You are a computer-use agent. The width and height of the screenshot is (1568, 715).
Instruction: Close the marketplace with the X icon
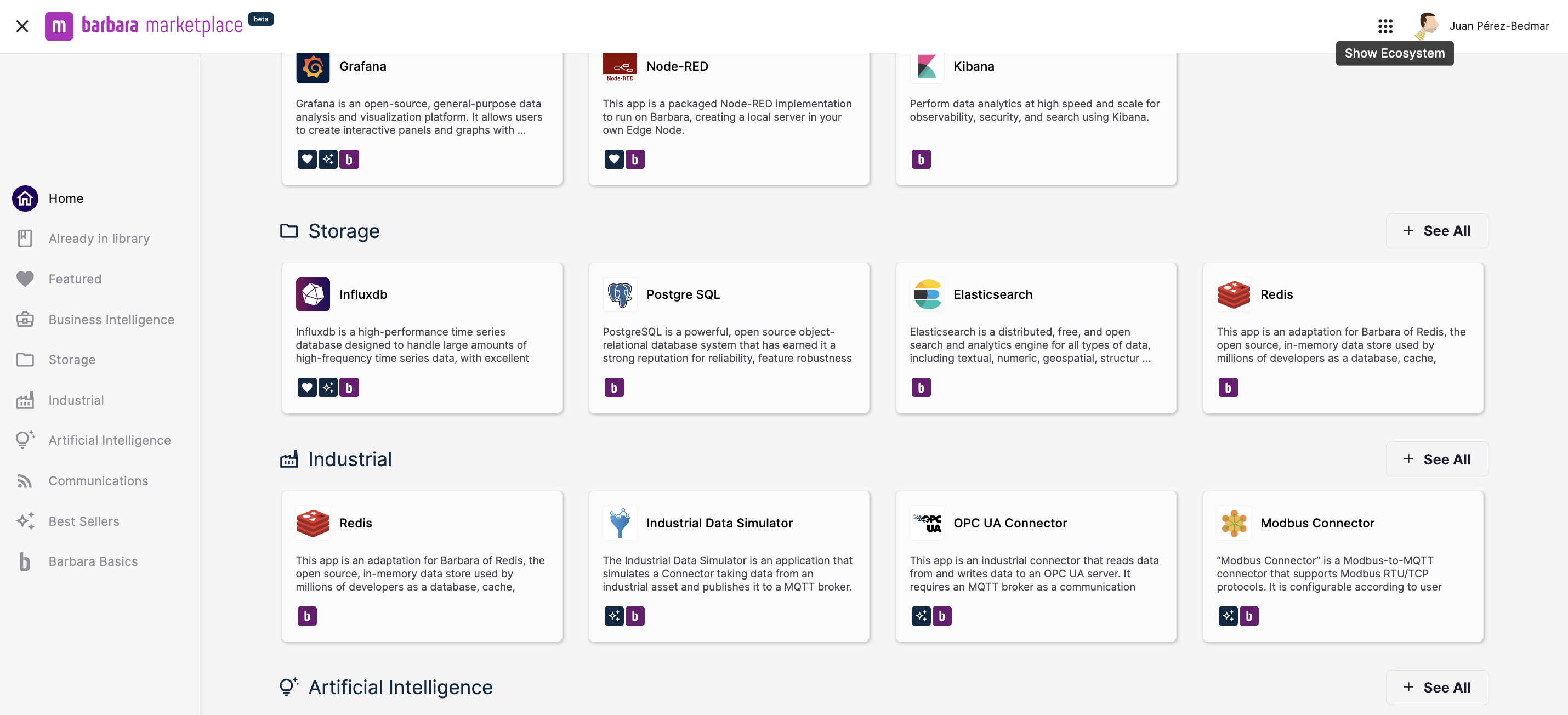[x=22, y=26]
